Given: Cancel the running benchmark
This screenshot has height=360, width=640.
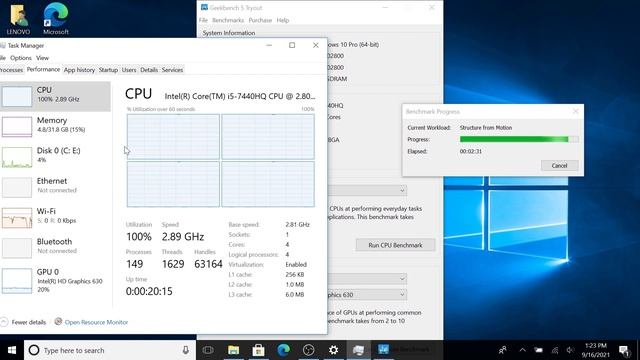Looking at the screenshot, I should [x=559, y=165].
